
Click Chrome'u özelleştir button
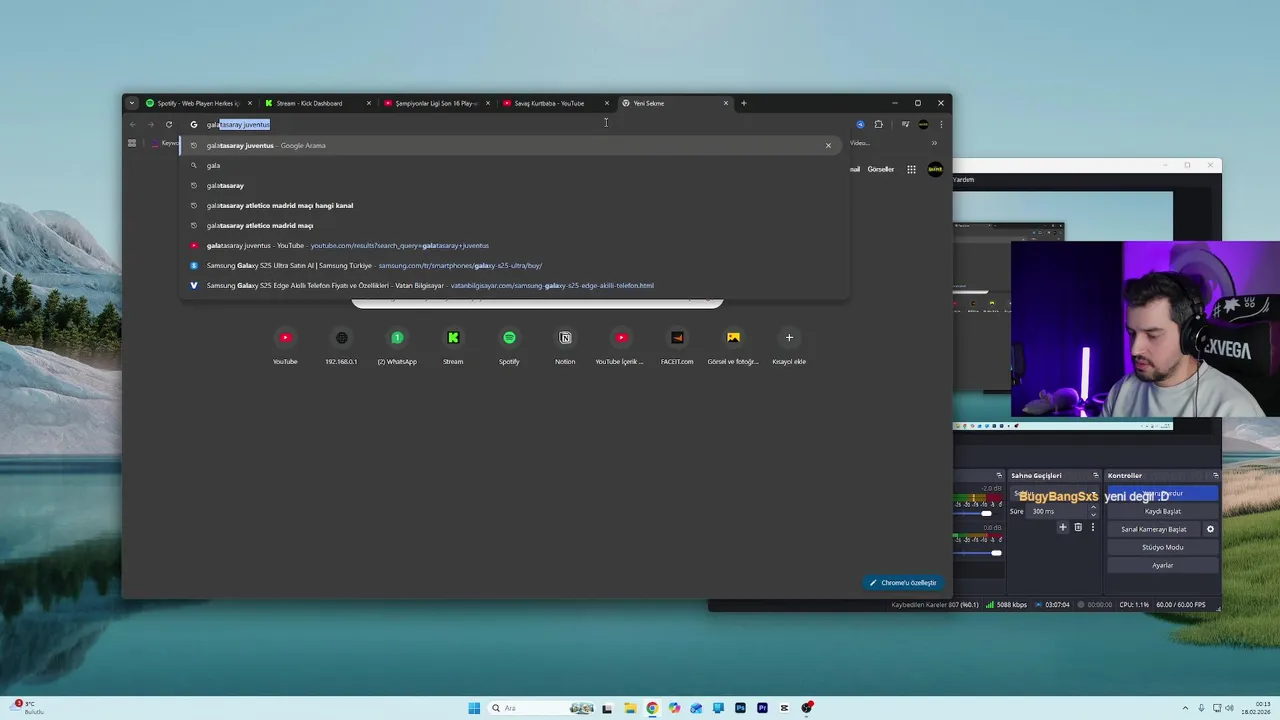point(903,583)
